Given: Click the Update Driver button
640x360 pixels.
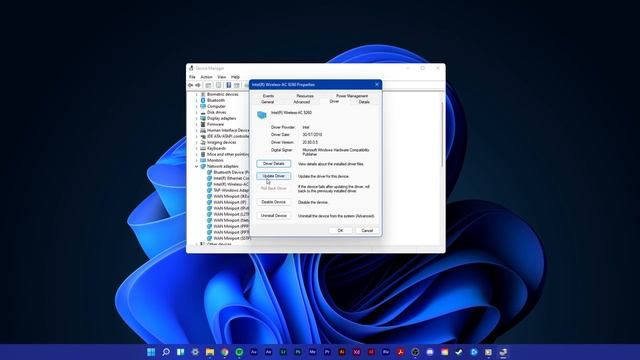Looking at the screenshot, I should (273, 176).
